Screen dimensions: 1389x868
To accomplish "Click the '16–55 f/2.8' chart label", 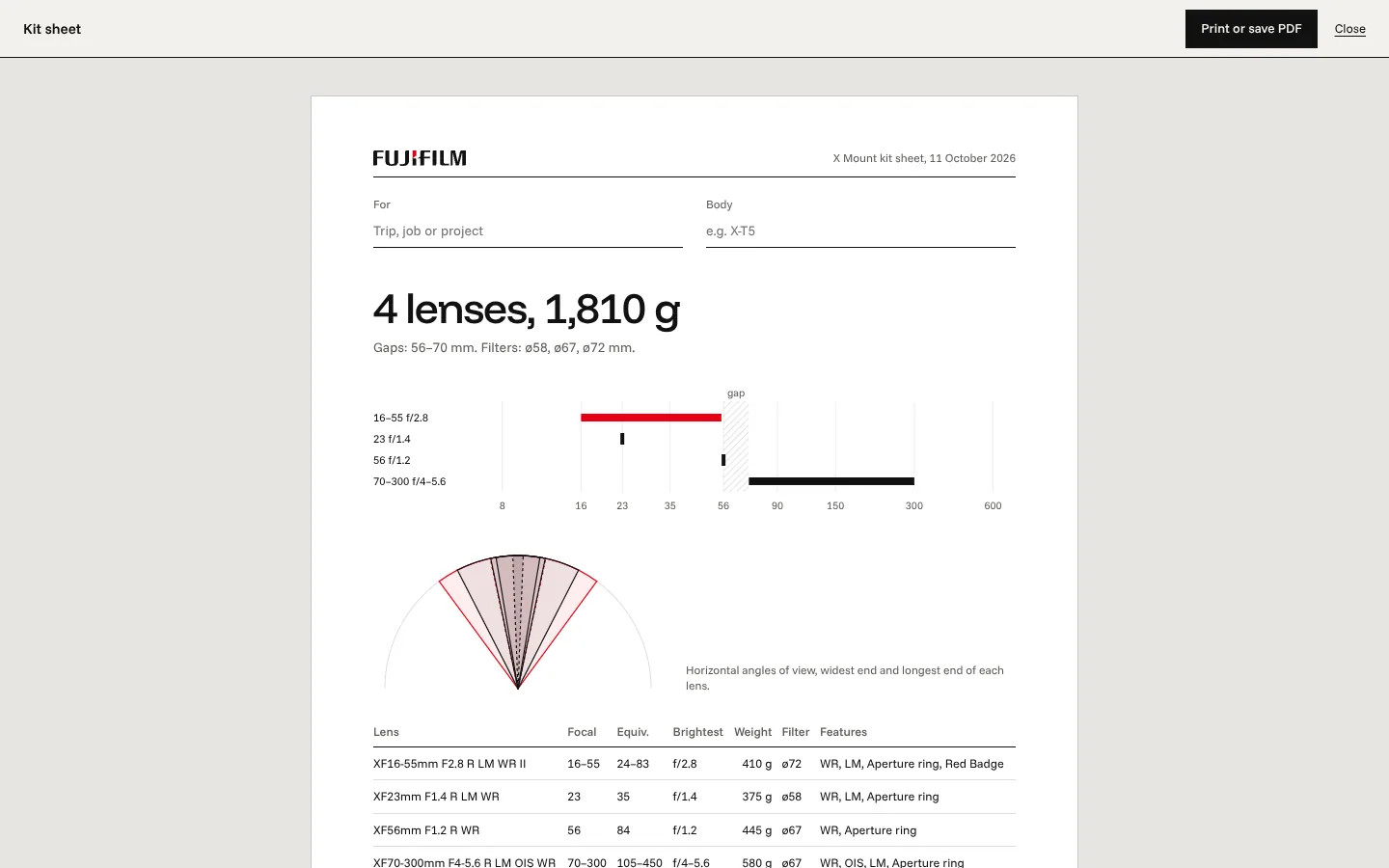I will (x=400, y=418).
